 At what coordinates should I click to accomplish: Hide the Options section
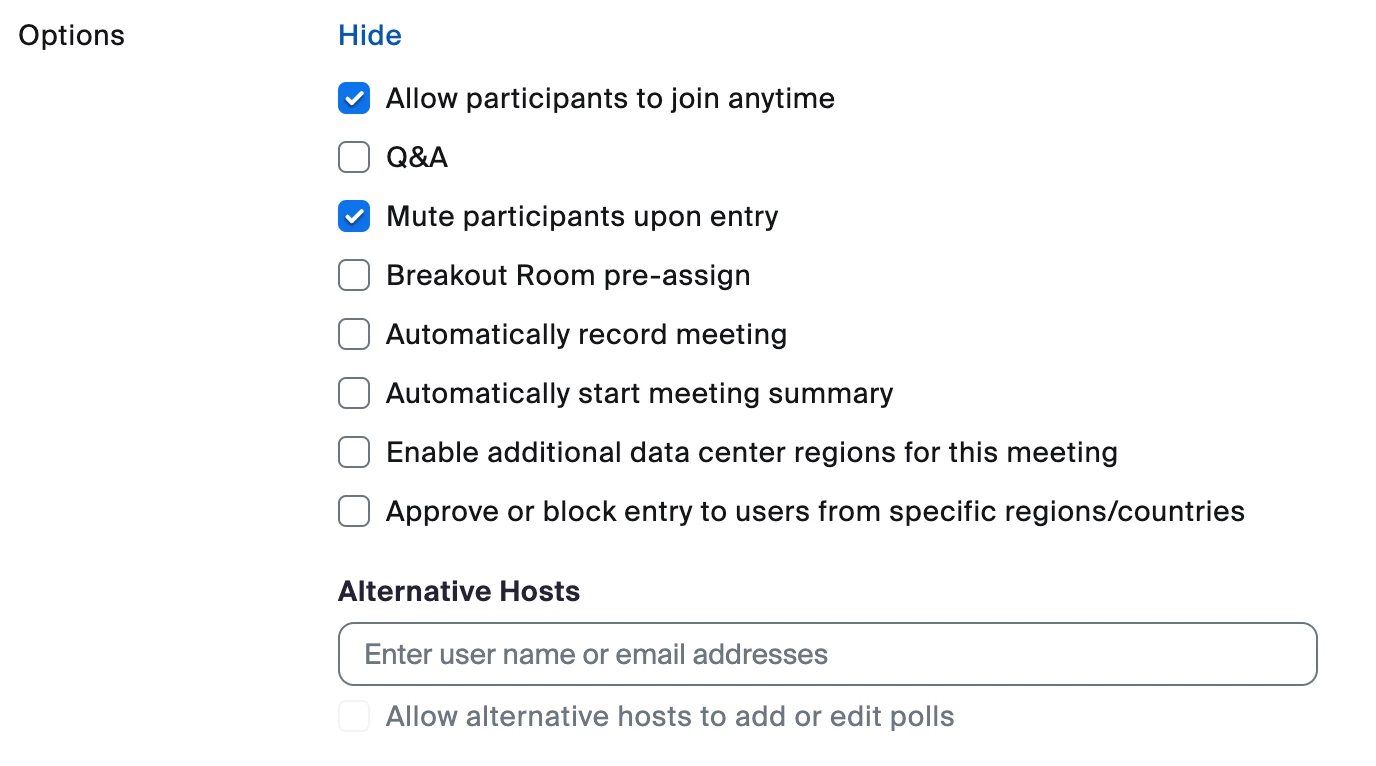(370, 36)
